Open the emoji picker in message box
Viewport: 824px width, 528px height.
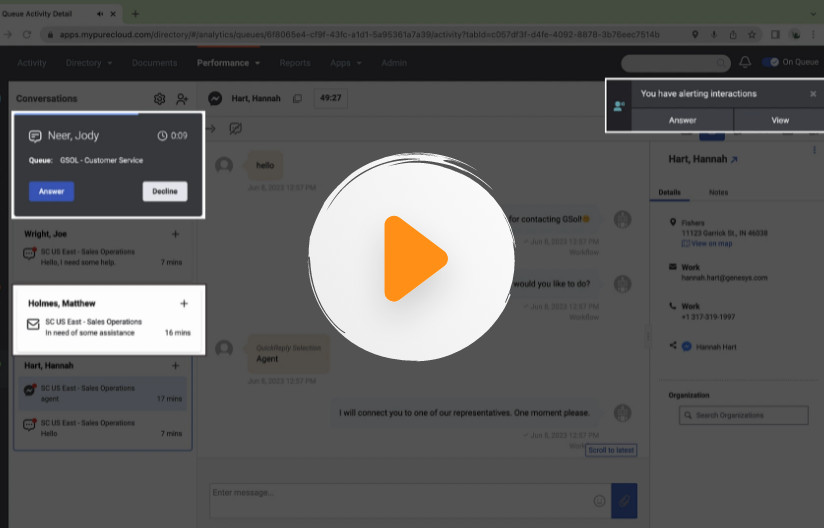tap(599, 500)
